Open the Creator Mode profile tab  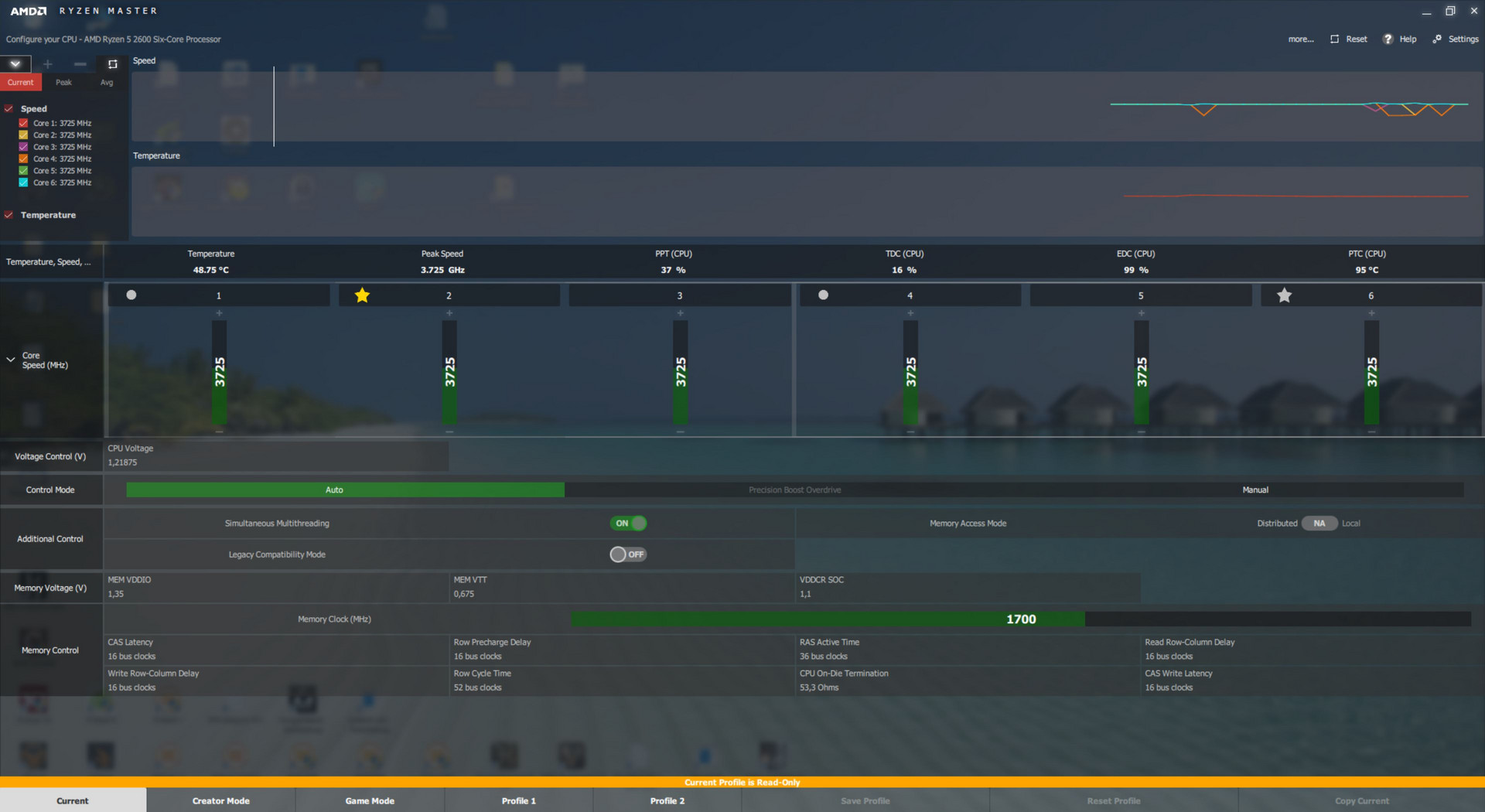[x=221, y=800]
